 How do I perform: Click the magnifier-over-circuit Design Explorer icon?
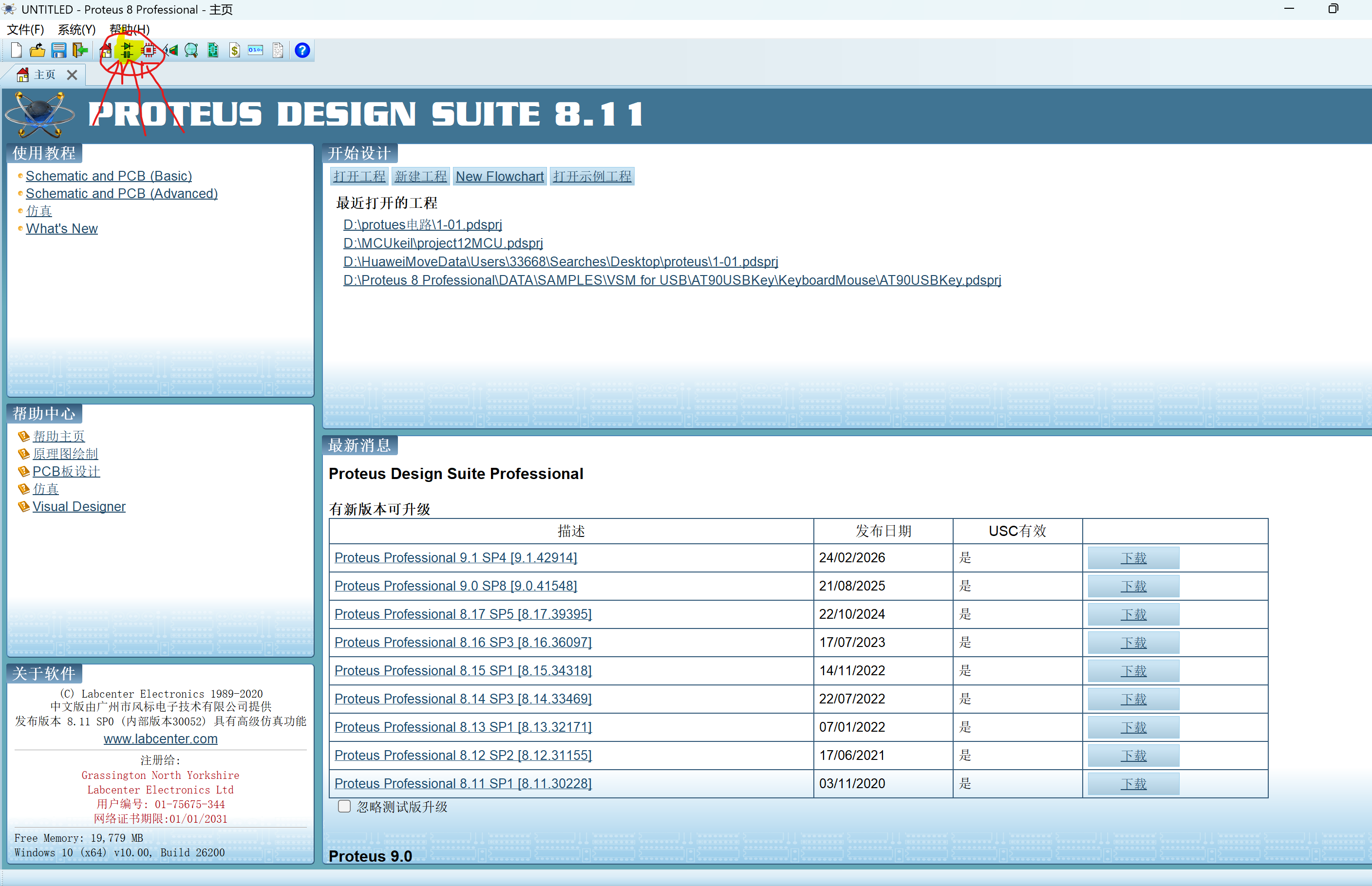click(x=191, y=51)
